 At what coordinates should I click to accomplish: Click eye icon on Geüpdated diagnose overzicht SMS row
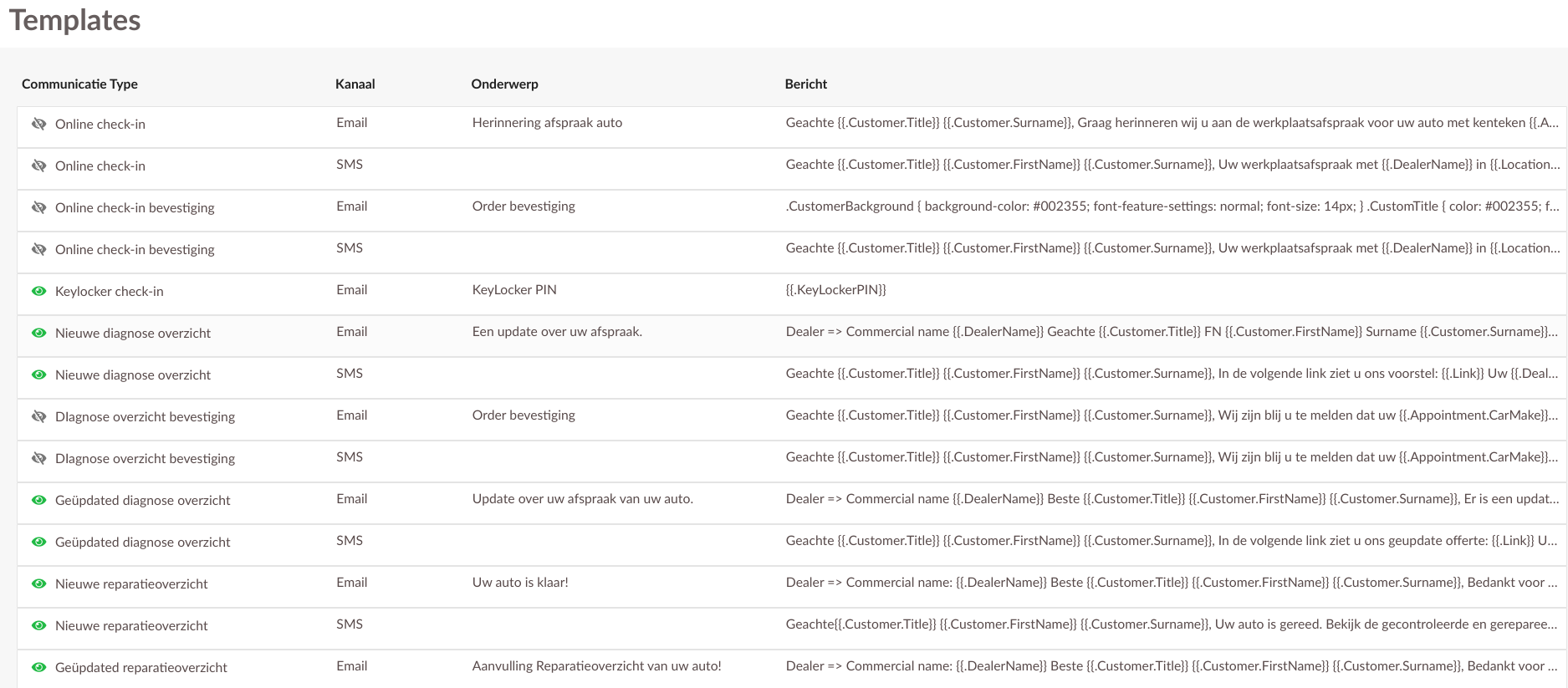[38, 543]
